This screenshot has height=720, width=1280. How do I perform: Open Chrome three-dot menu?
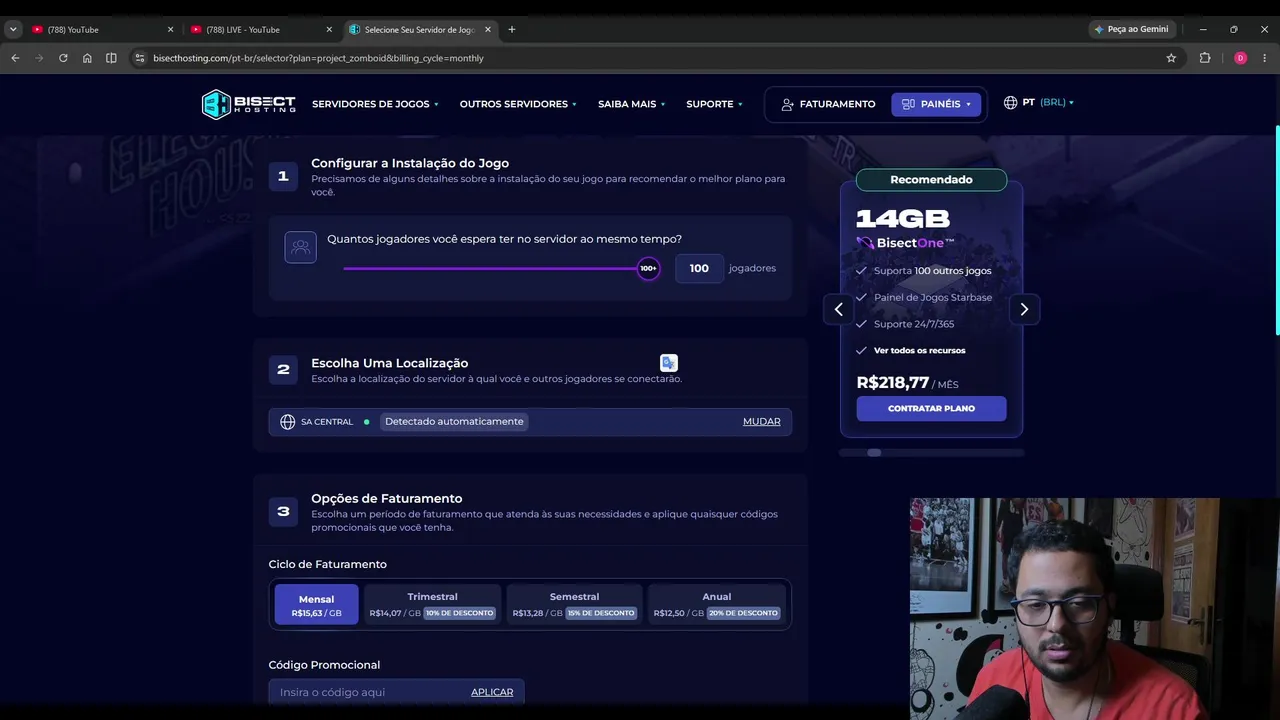click(x=1265, y=58)
